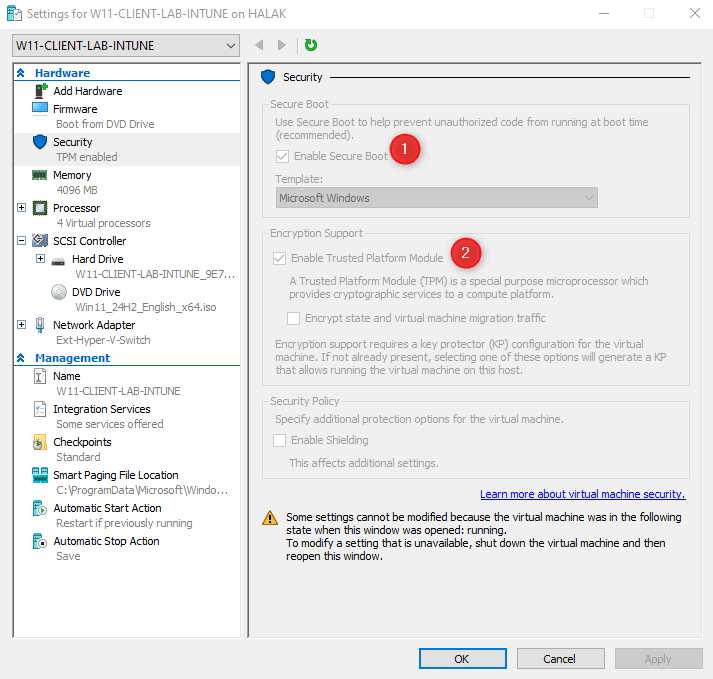This screenshot has height=679, width=713.
Task: Click Ext-Hyper-V-Switch text
Action: pyautogui.click(x=103, y=340)
